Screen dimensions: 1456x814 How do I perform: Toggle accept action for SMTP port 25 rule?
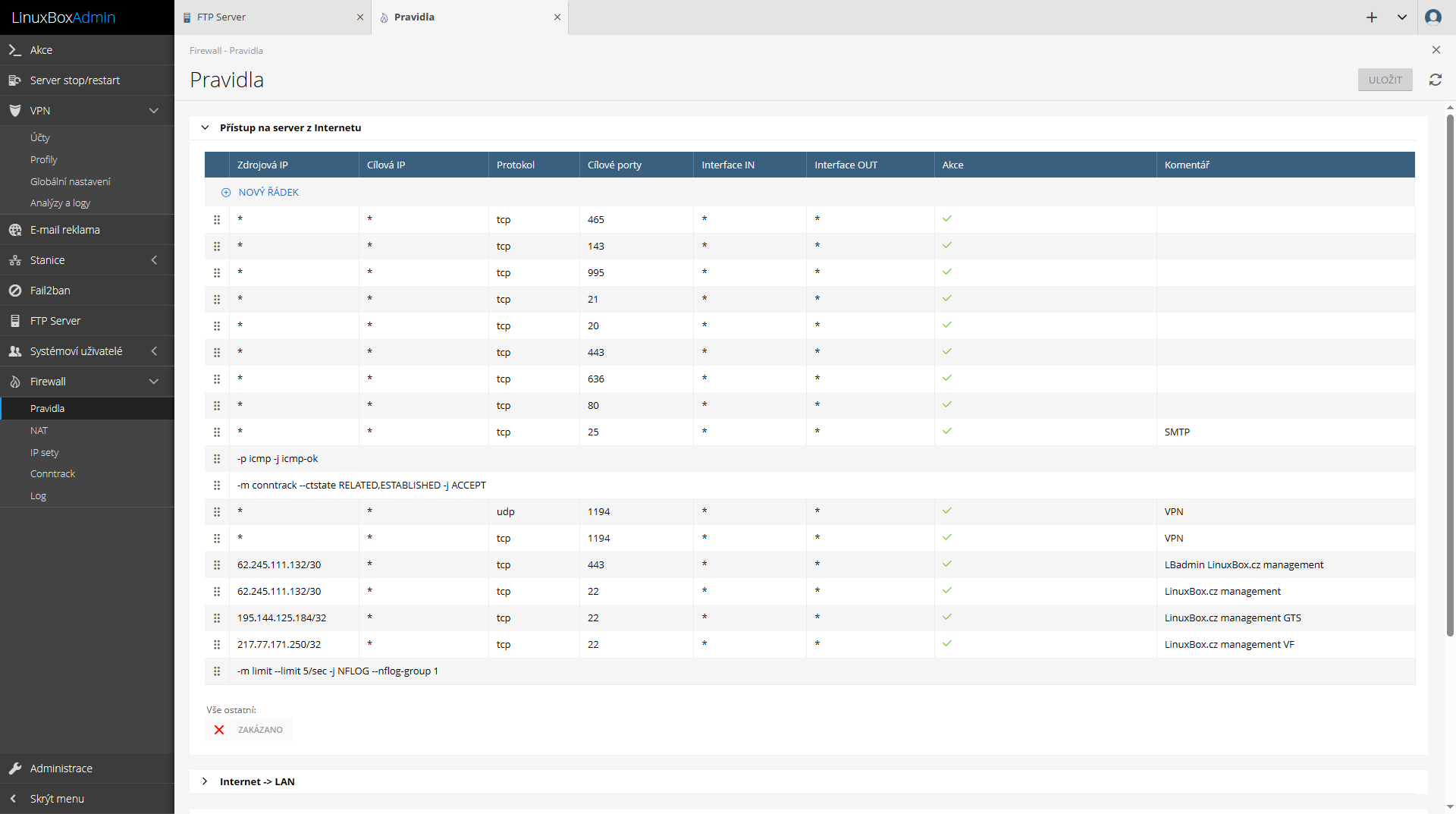click(947, 431)
